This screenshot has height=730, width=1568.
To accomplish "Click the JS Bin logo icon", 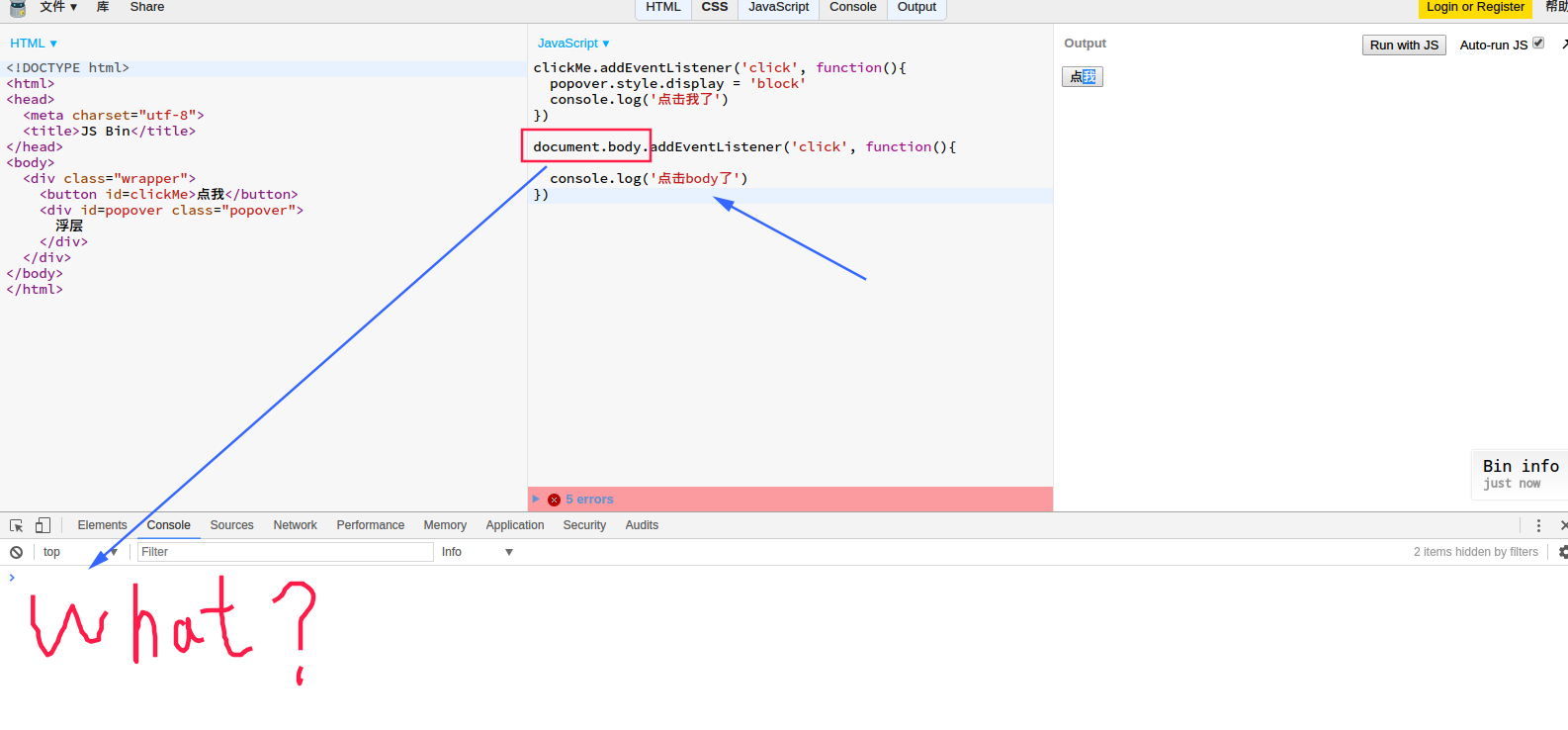I will click(x=17, y=8).
